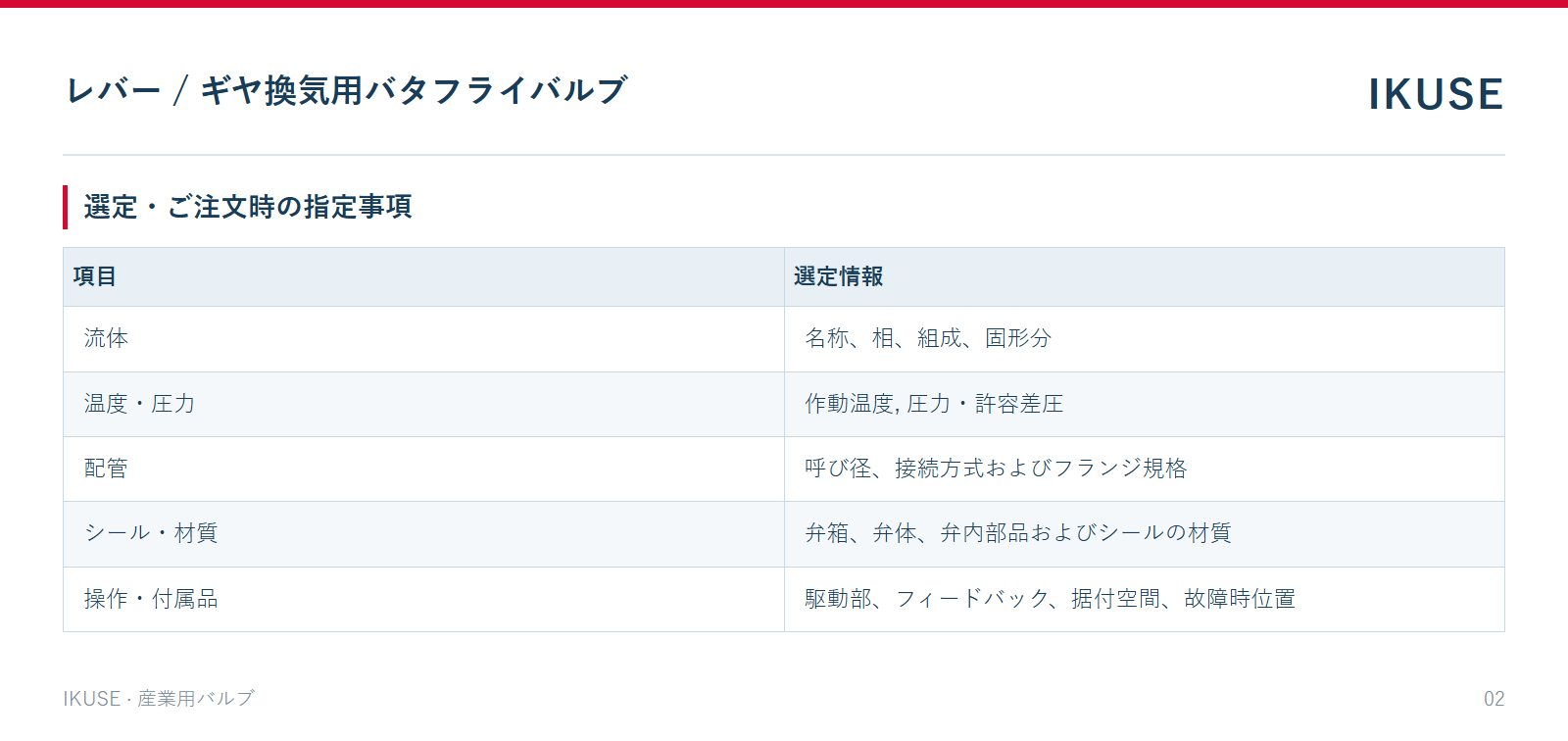Select the 温度・圧力 cell
This screenshot has height=741, width=1568.
click(x=423, y=404)
